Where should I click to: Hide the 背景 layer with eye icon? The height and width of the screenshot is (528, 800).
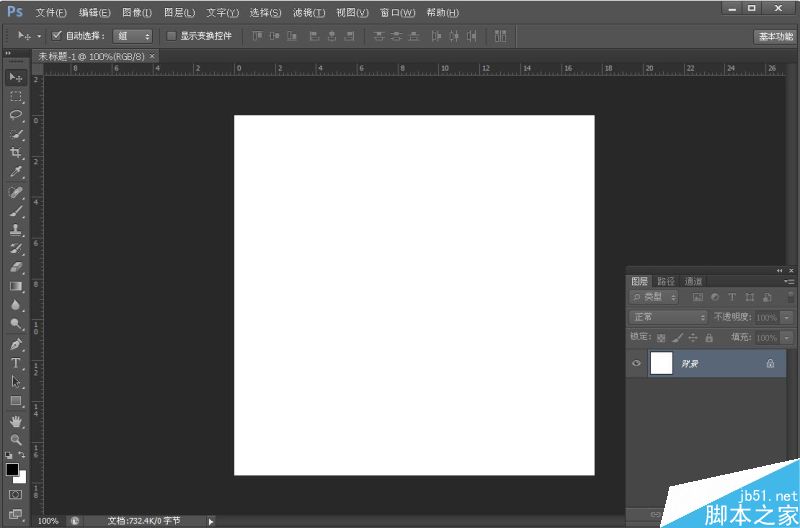(x=636, y=364)
